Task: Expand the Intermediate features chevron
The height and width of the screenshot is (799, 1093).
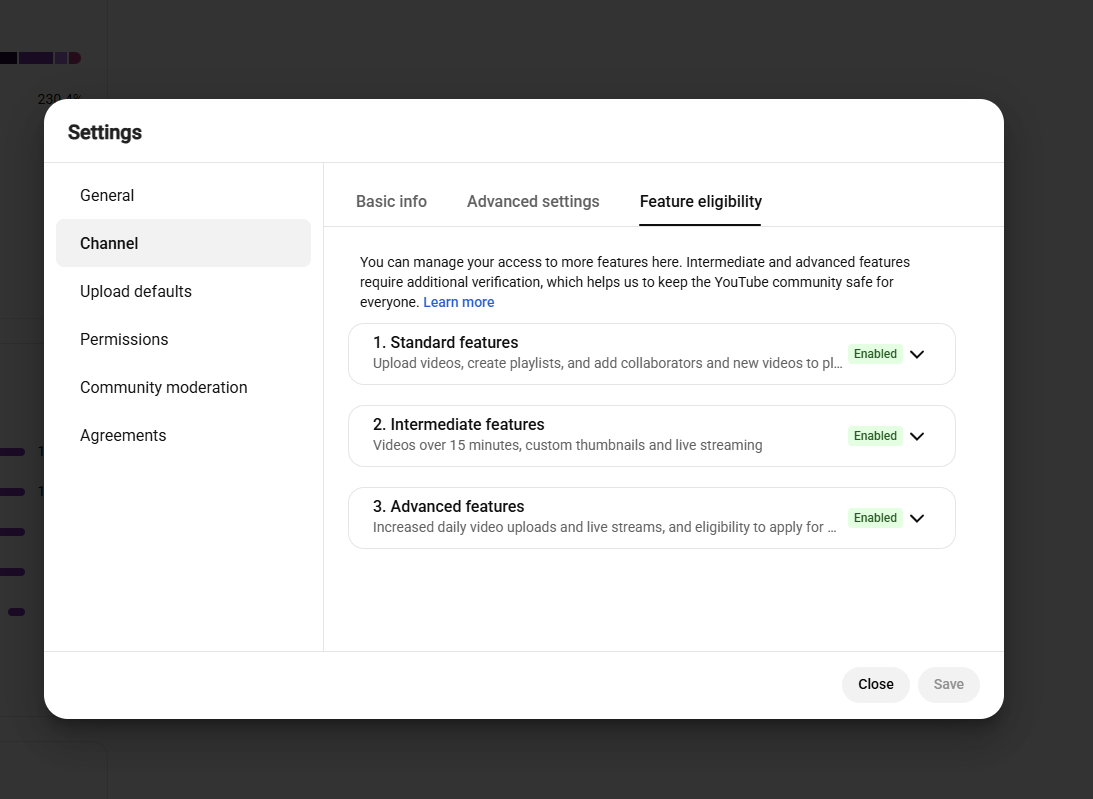Action: 917,436
